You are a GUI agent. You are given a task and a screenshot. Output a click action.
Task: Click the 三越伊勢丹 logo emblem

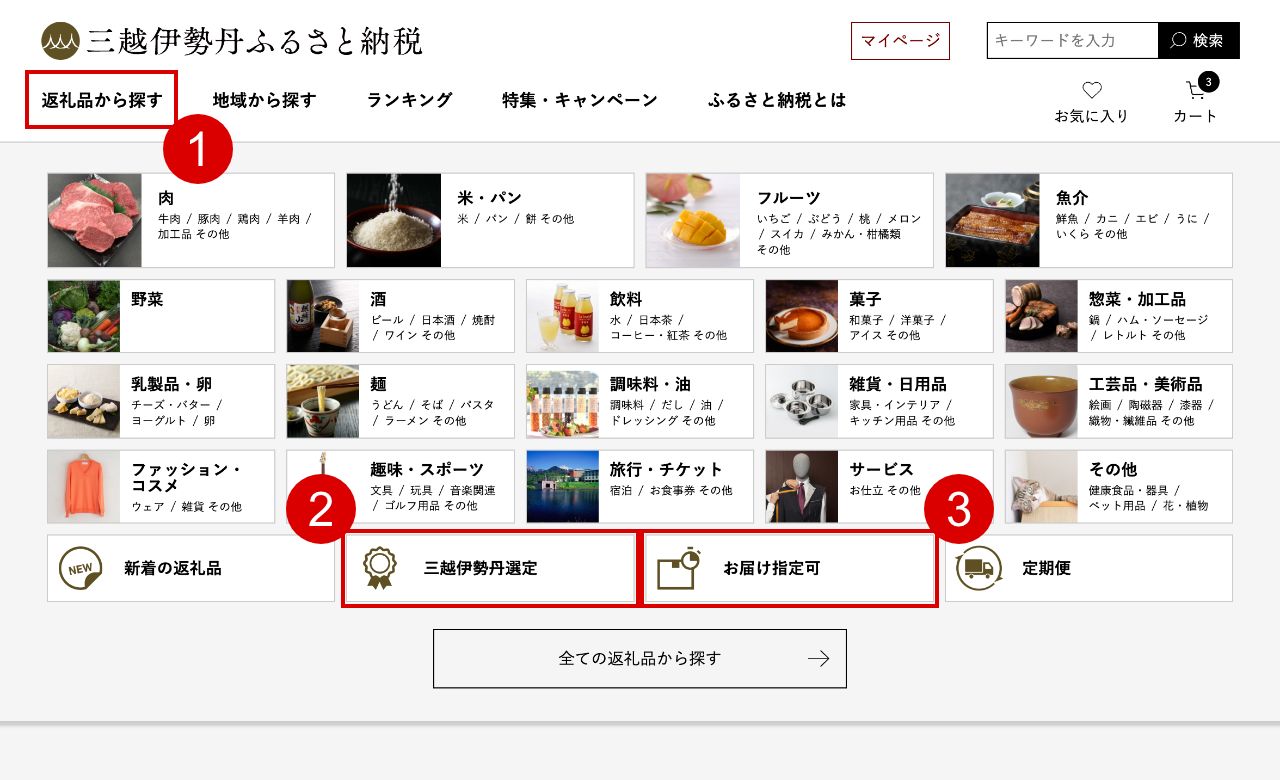pos(60,41)
